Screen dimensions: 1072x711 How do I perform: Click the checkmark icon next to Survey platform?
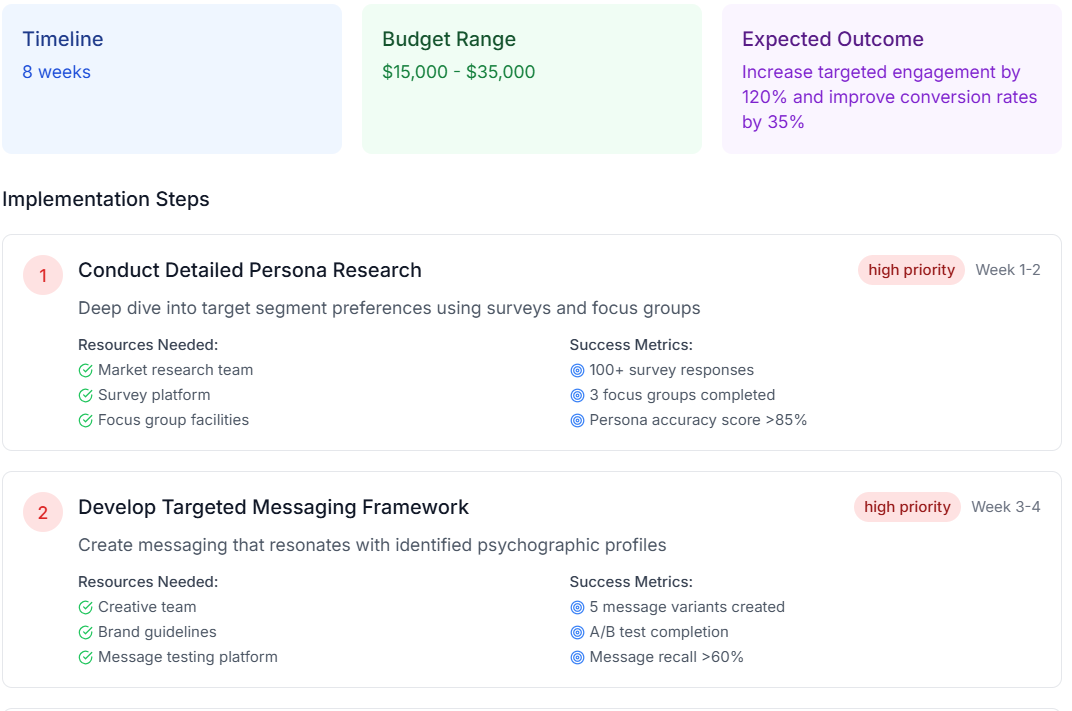coord(86,395)
